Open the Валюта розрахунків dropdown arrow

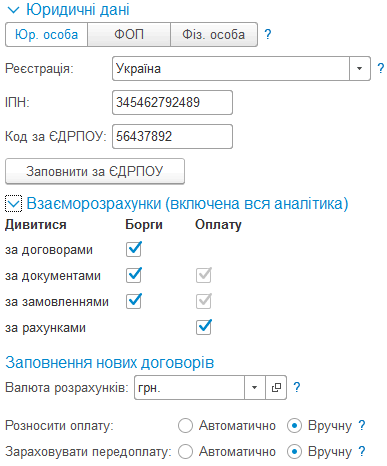coord(255,387)
